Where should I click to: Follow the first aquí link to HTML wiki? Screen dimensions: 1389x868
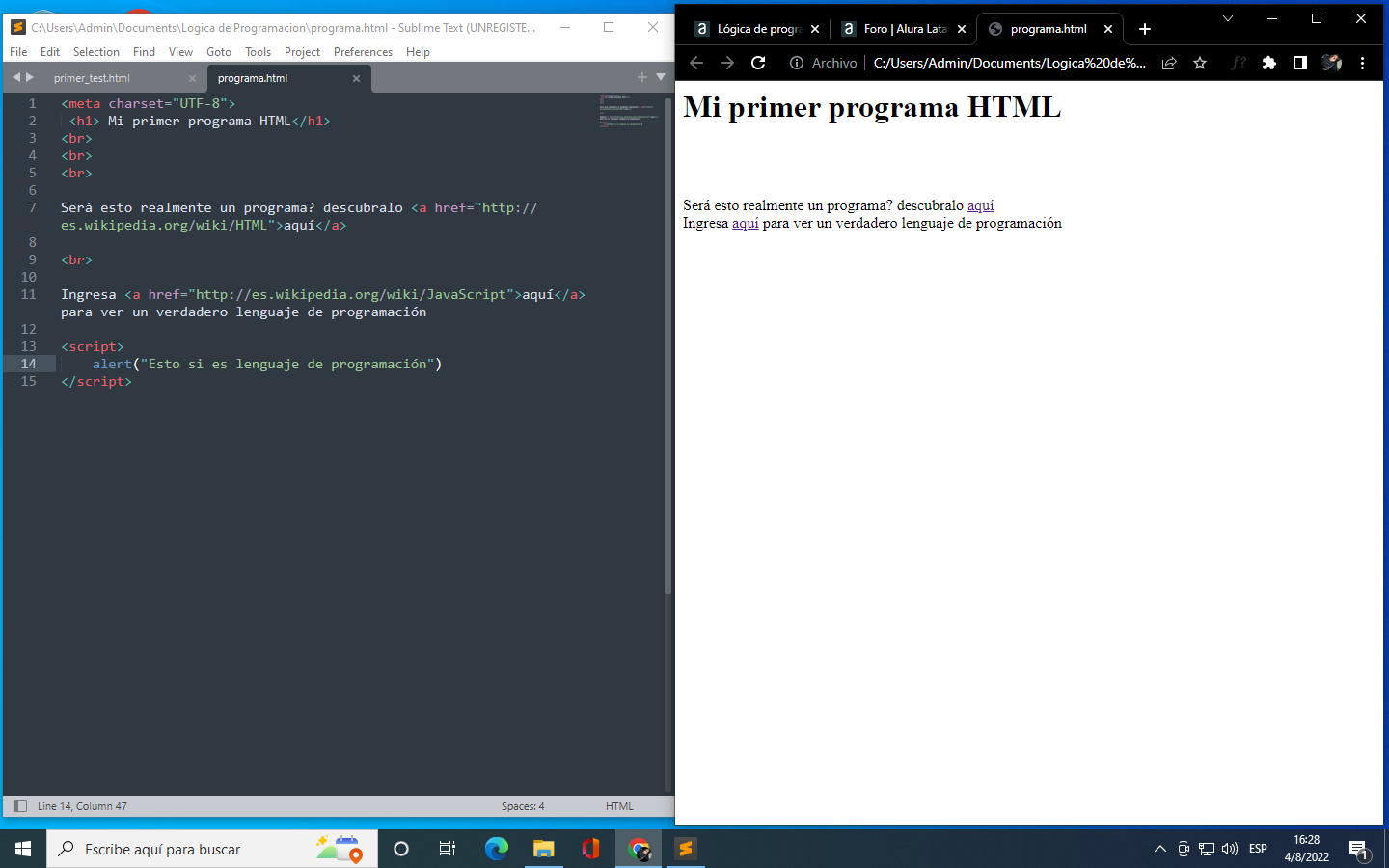coord(980,205)
